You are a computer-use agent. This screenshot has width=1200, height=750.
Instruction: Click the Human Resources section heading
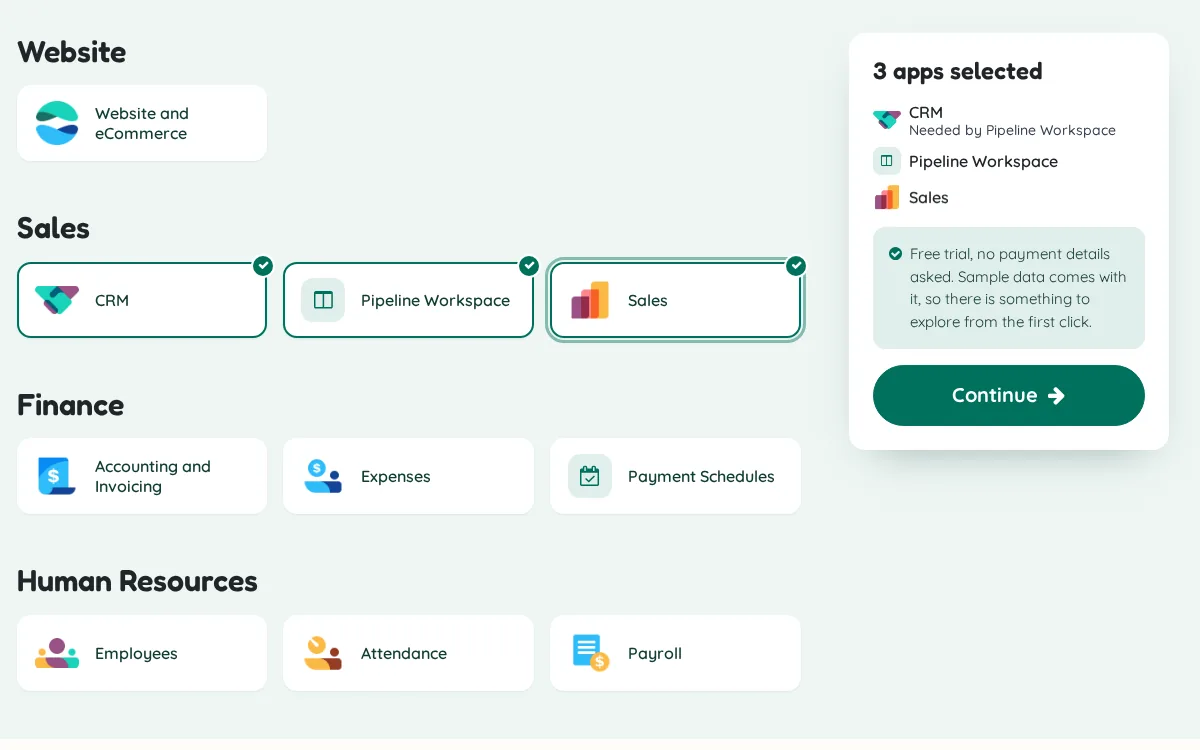pos(137,581)
